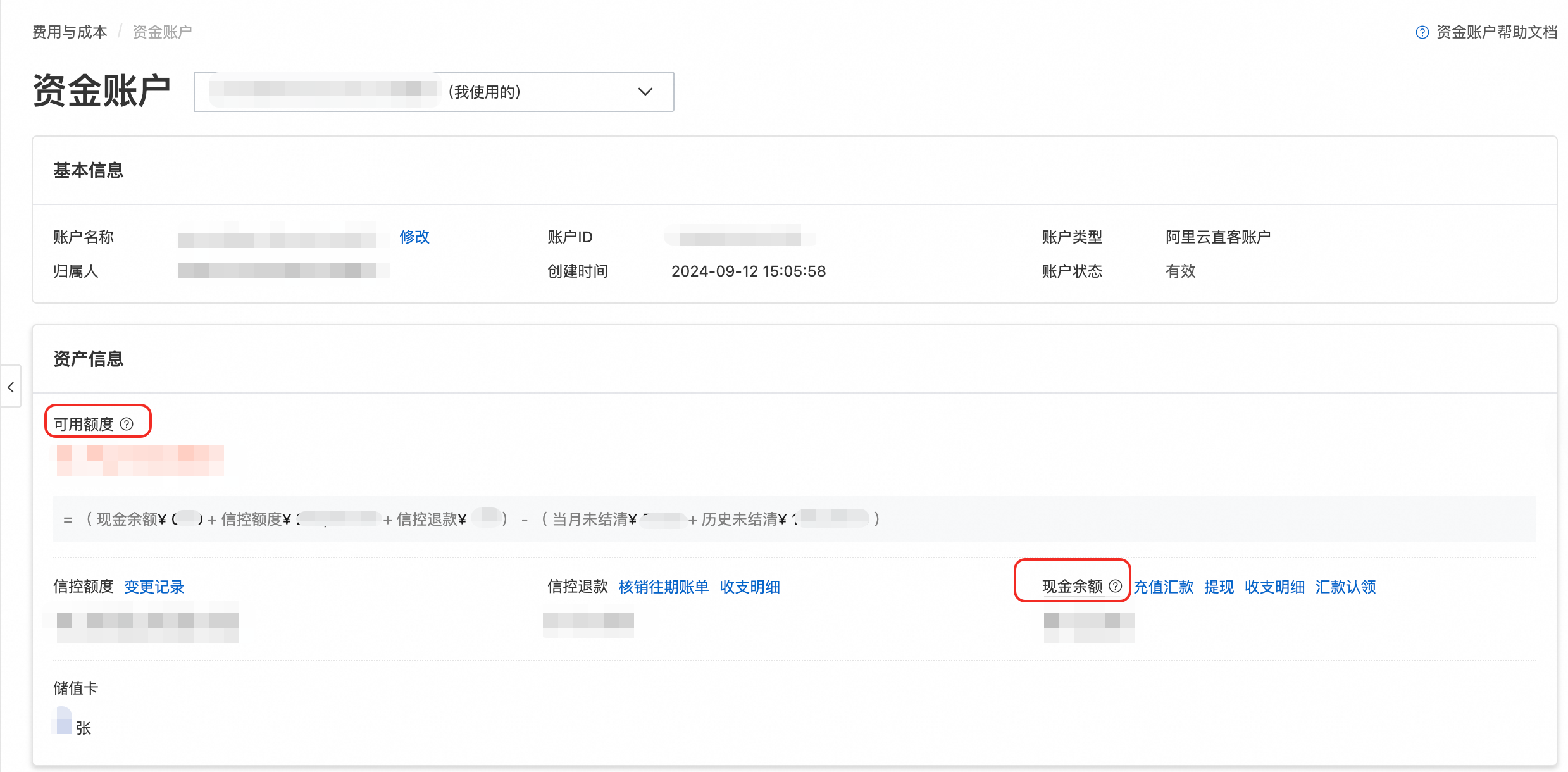Open 变更记录 for credit limit
Viewport: 1568px width, 772px height.
[154, 587]
